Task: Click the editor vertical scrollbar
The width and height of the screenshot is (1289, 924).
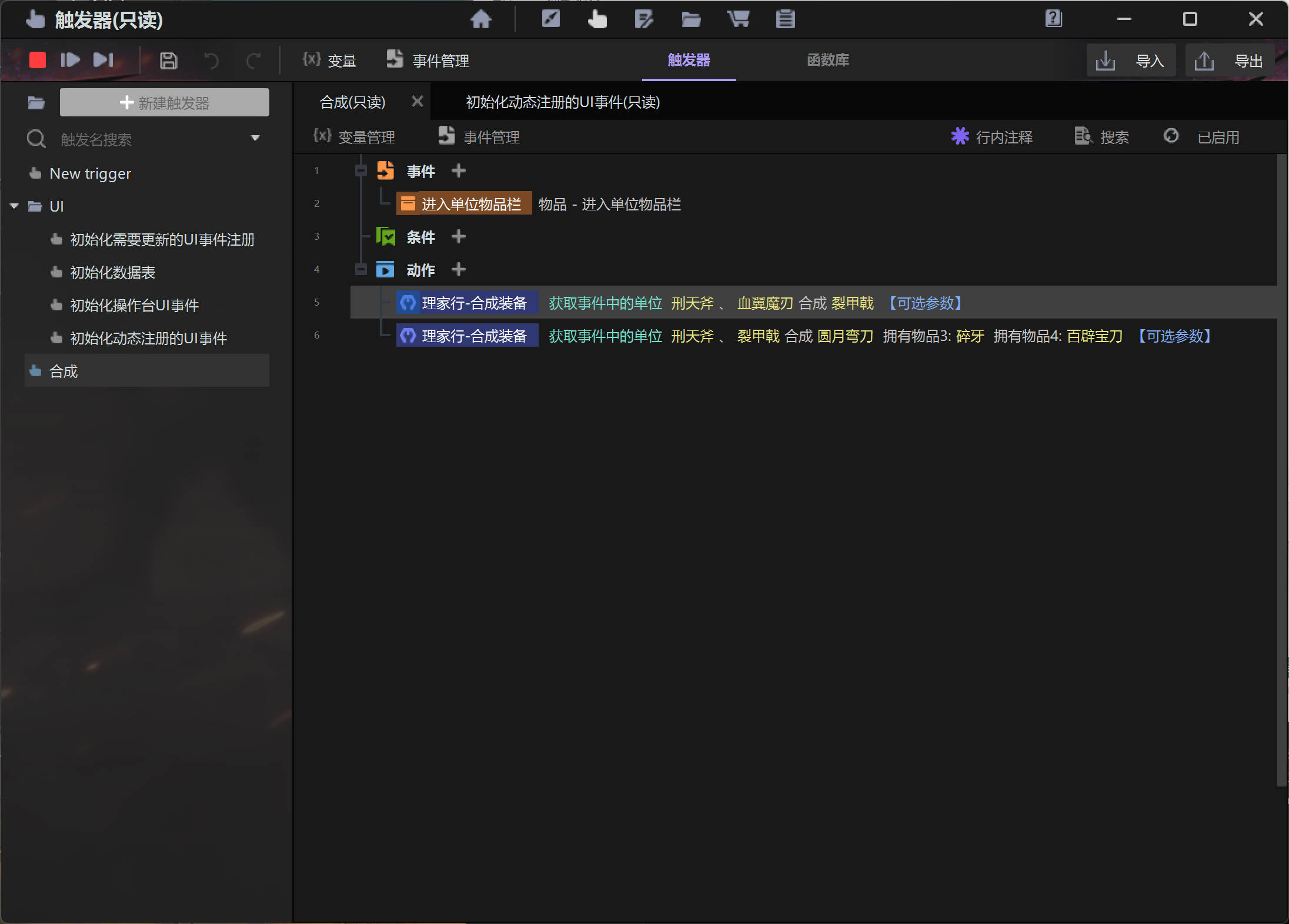Action: click(1282, 470)
